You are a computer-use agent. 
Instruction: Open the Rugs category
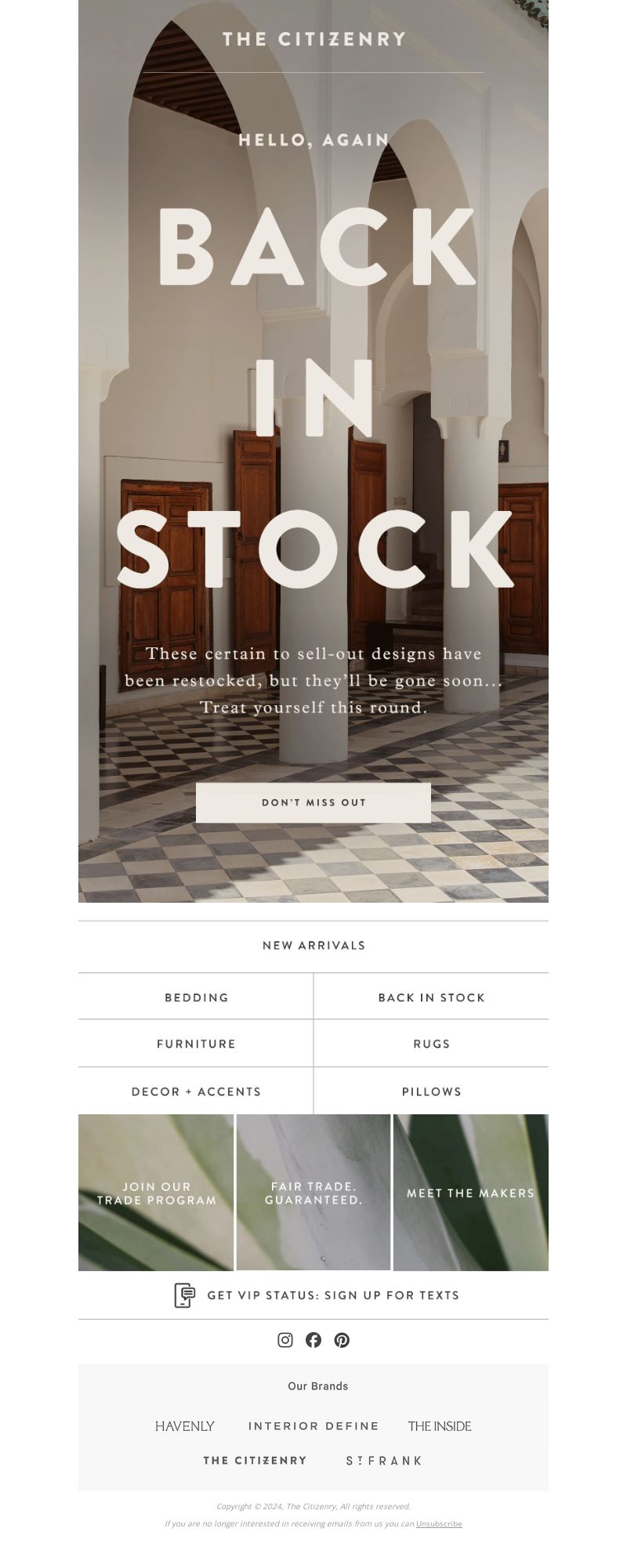pyautogui.click(x=432, y=1044)
